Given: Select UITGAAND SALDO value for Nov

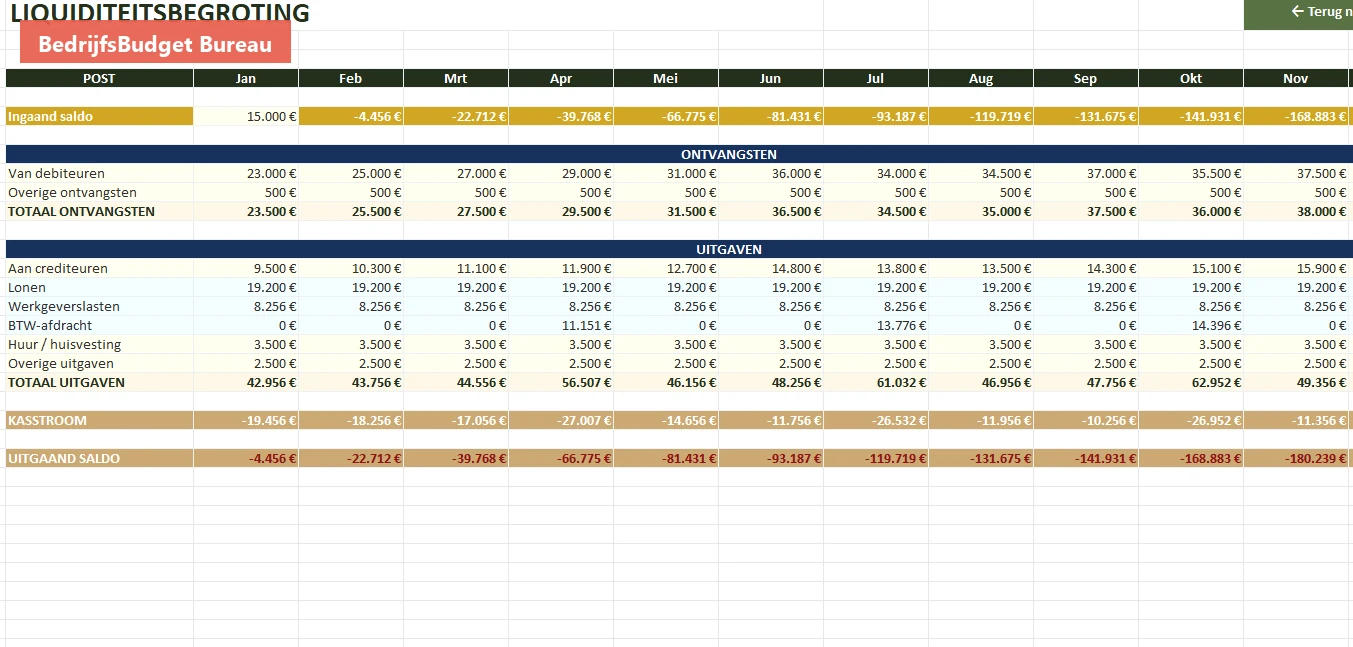Looking at the screenshot, I should tap(1296, 458).
